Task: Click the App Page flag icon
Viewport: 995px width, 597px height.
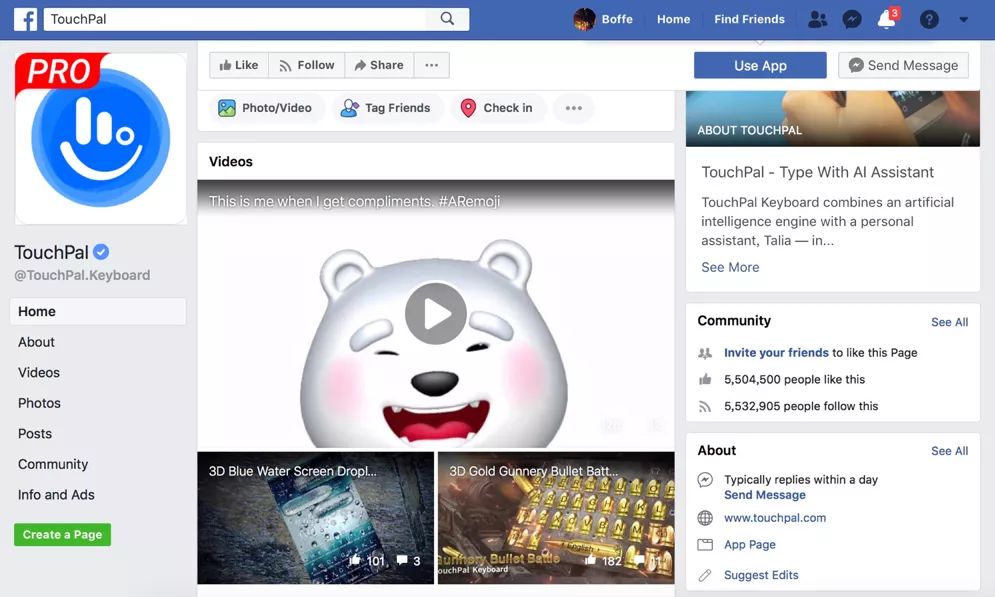Action: pyautogui.click(x=705, y=544)
